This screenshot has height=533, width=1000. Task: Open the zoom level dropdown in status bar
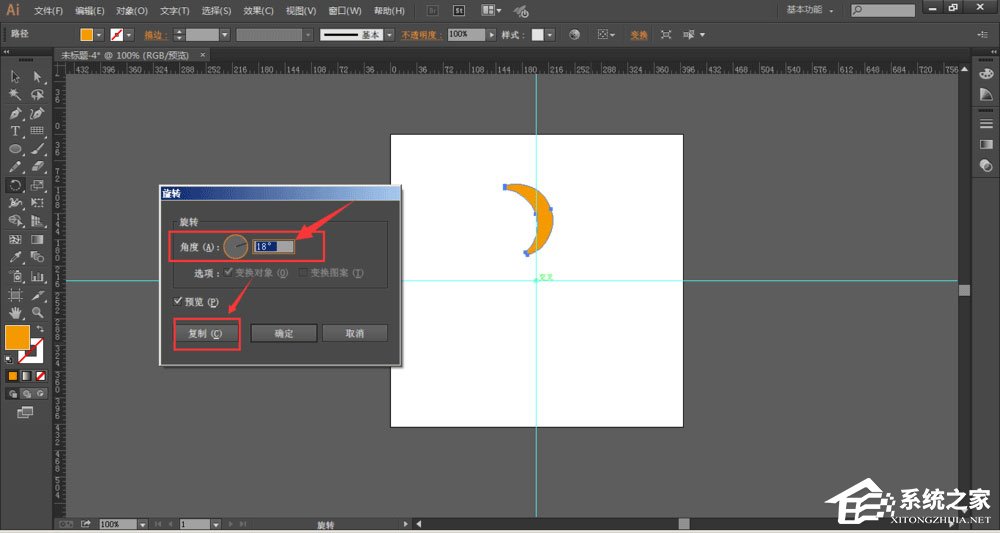[143, 524]
